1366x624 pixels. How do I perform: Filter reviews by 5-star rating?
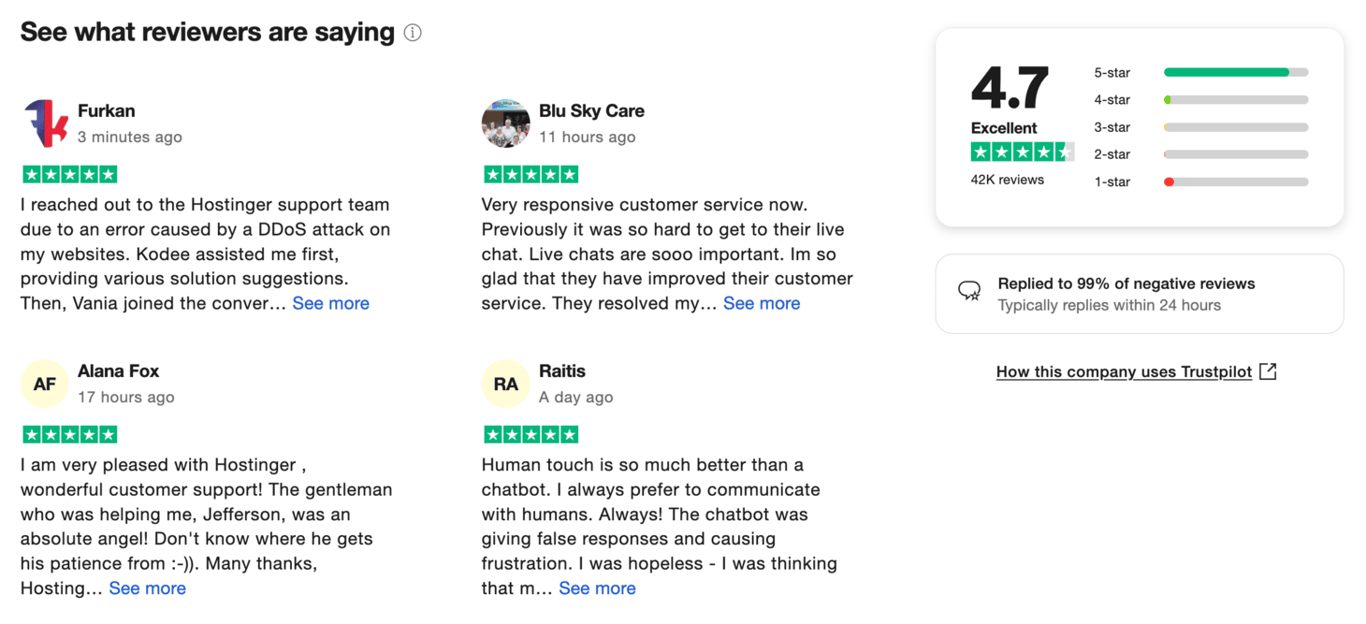click(x=1235, y=72)
